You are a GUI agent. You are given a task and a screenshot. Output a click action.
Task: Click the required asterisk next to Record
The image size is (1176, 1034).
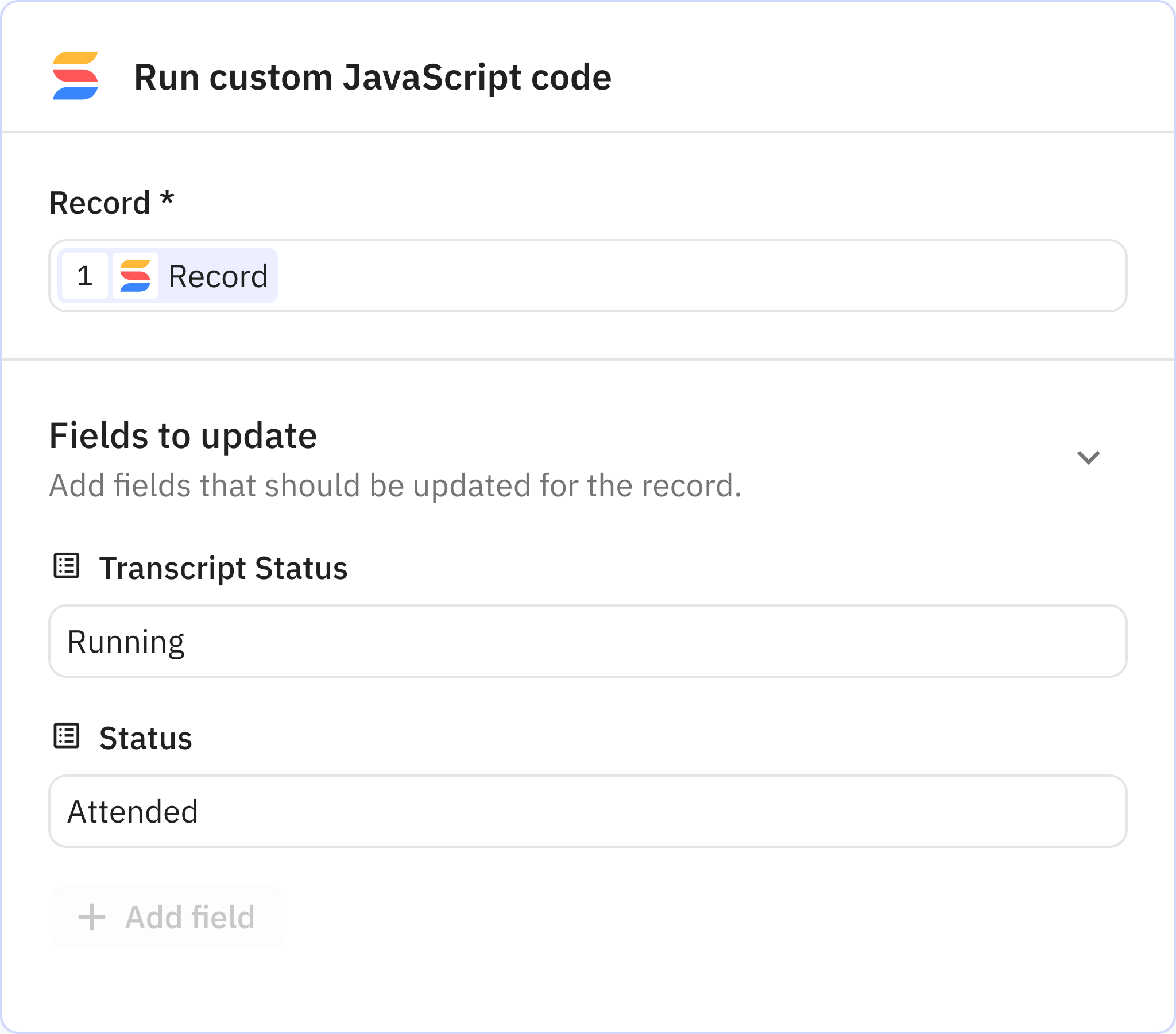tap(167, 199)
